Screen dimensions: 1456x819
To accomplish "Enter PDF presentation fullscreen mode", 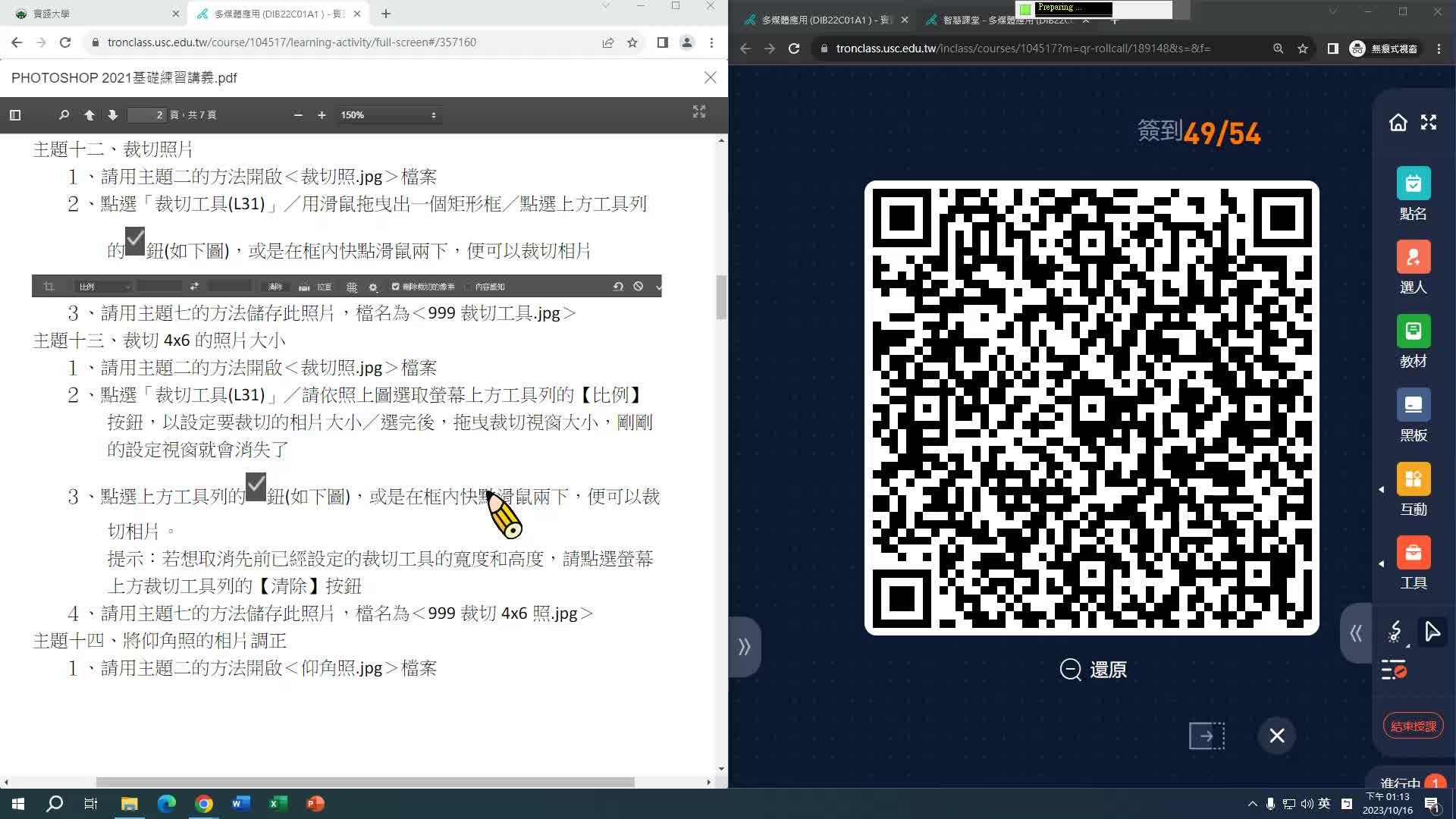I will coord(699,112).
